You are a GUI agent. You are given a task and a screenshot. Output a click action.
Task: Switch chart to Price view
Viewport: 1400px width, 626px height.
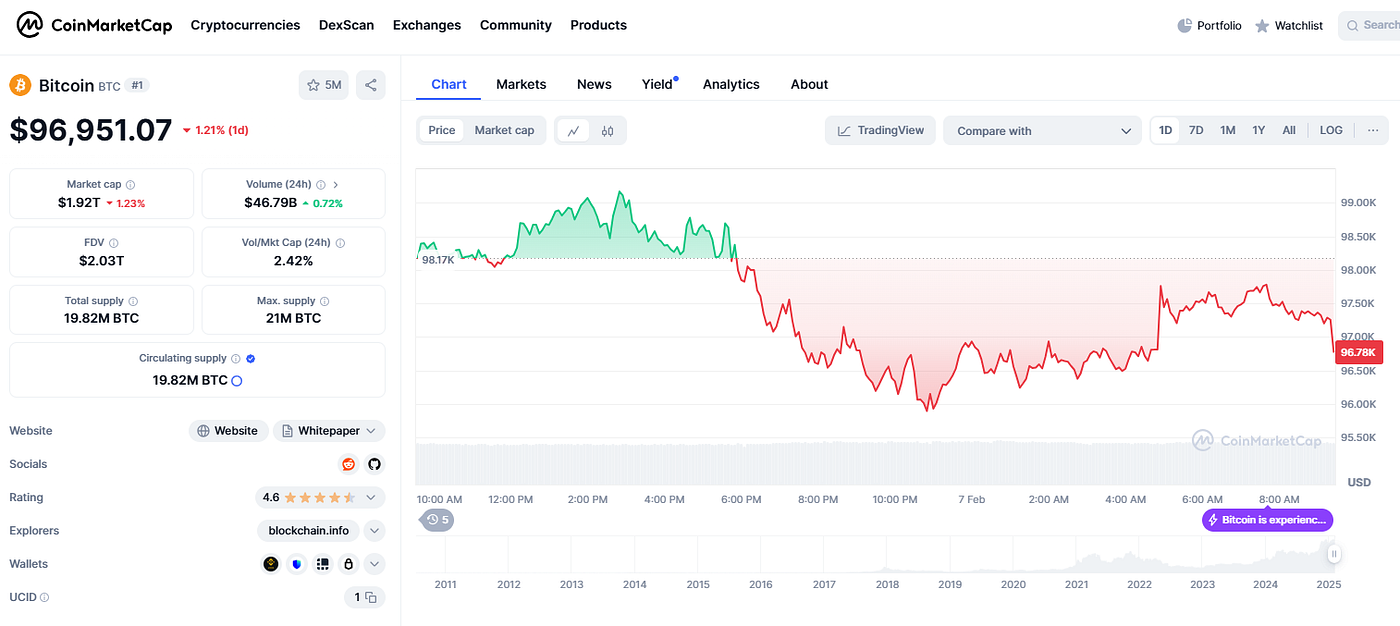pyautogui.click(x=441, y=130)
